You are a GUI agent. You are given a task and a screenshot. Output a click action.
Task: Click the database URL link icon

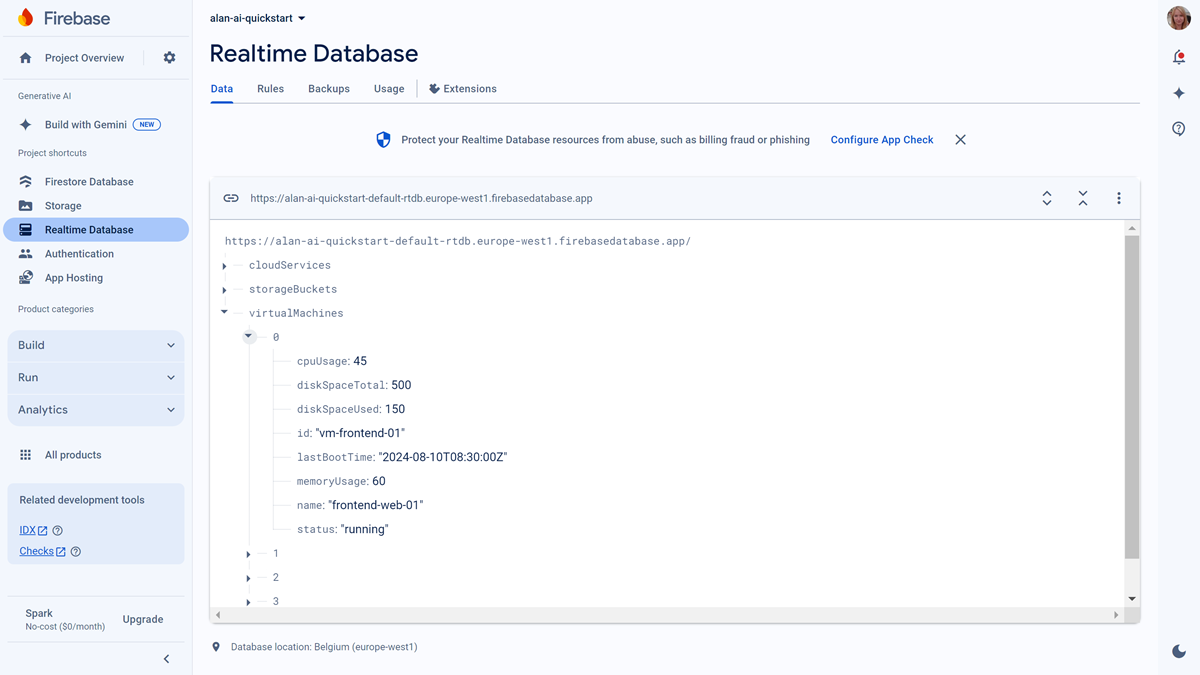pyautogui.click(x=231, y=198)
